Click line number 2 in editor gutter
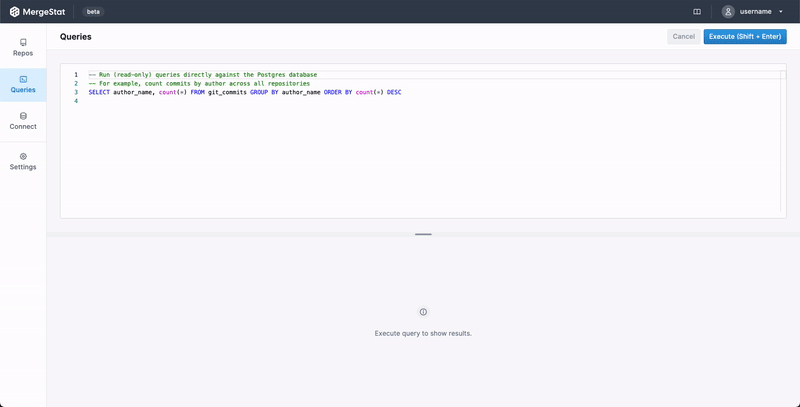The width and height of the screenshot is (800, 407). click(x=76, y=83)
